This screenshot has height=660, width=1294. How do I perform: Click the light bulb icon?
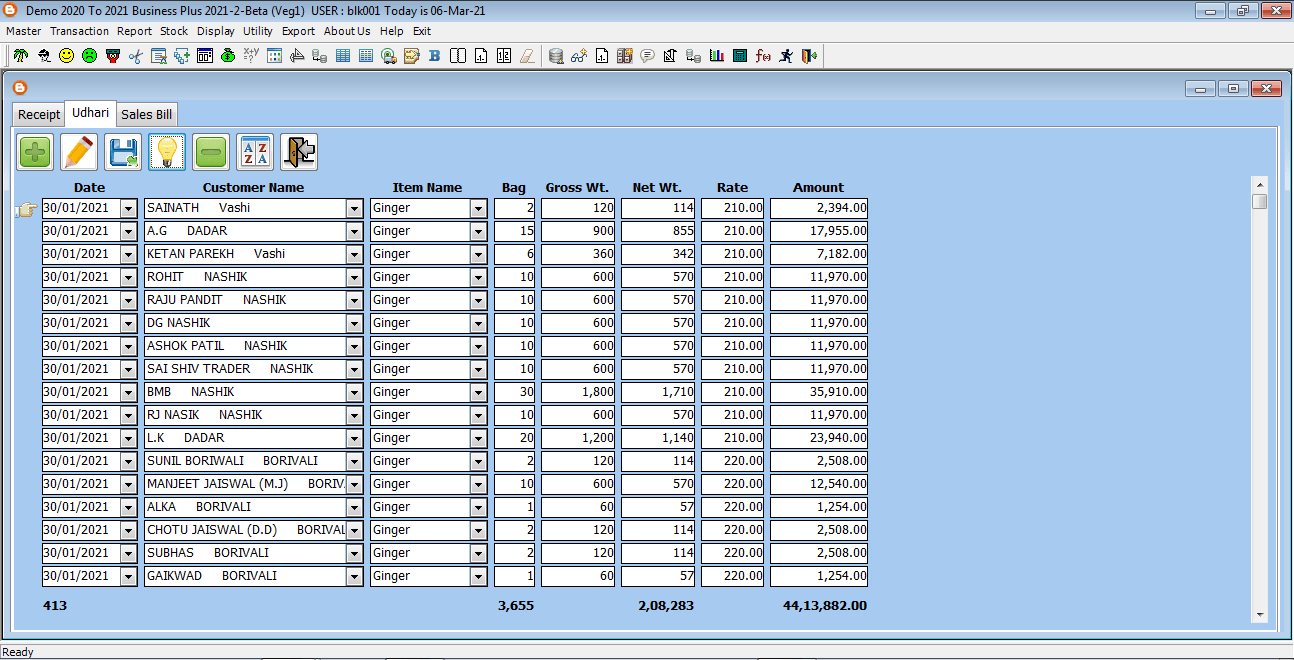click(167, 153)
